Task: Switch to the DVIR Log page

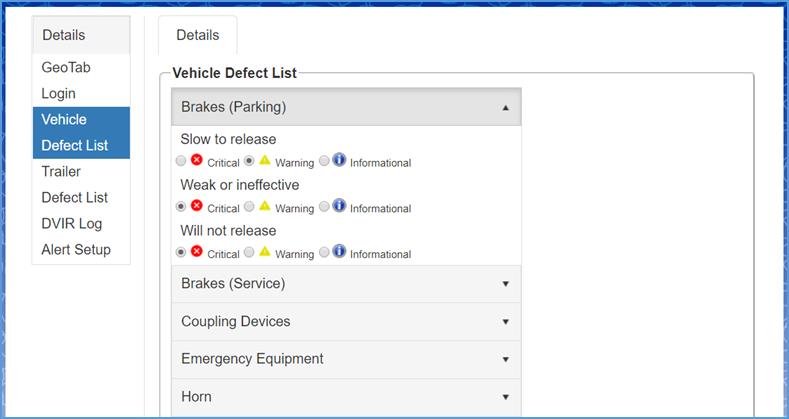Action: [72, 223]
